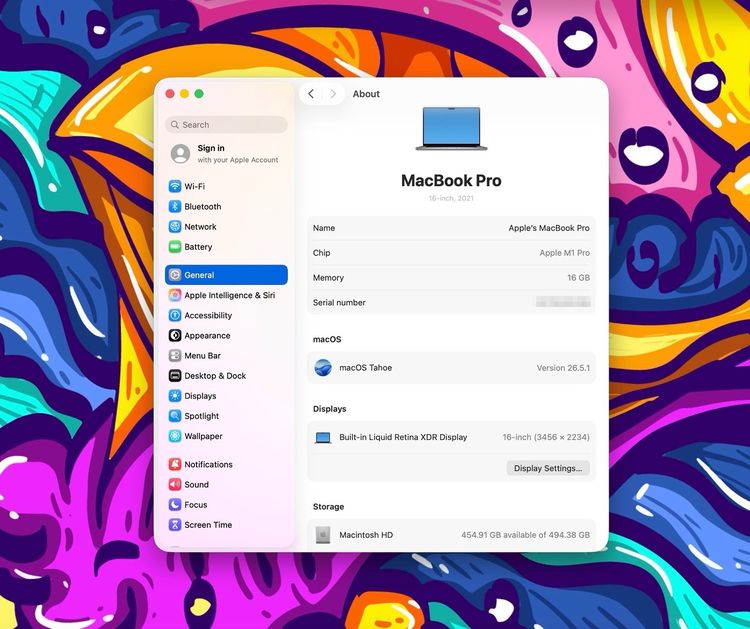
Task: Click the Displays sun icon
Action: click(175, 395)
